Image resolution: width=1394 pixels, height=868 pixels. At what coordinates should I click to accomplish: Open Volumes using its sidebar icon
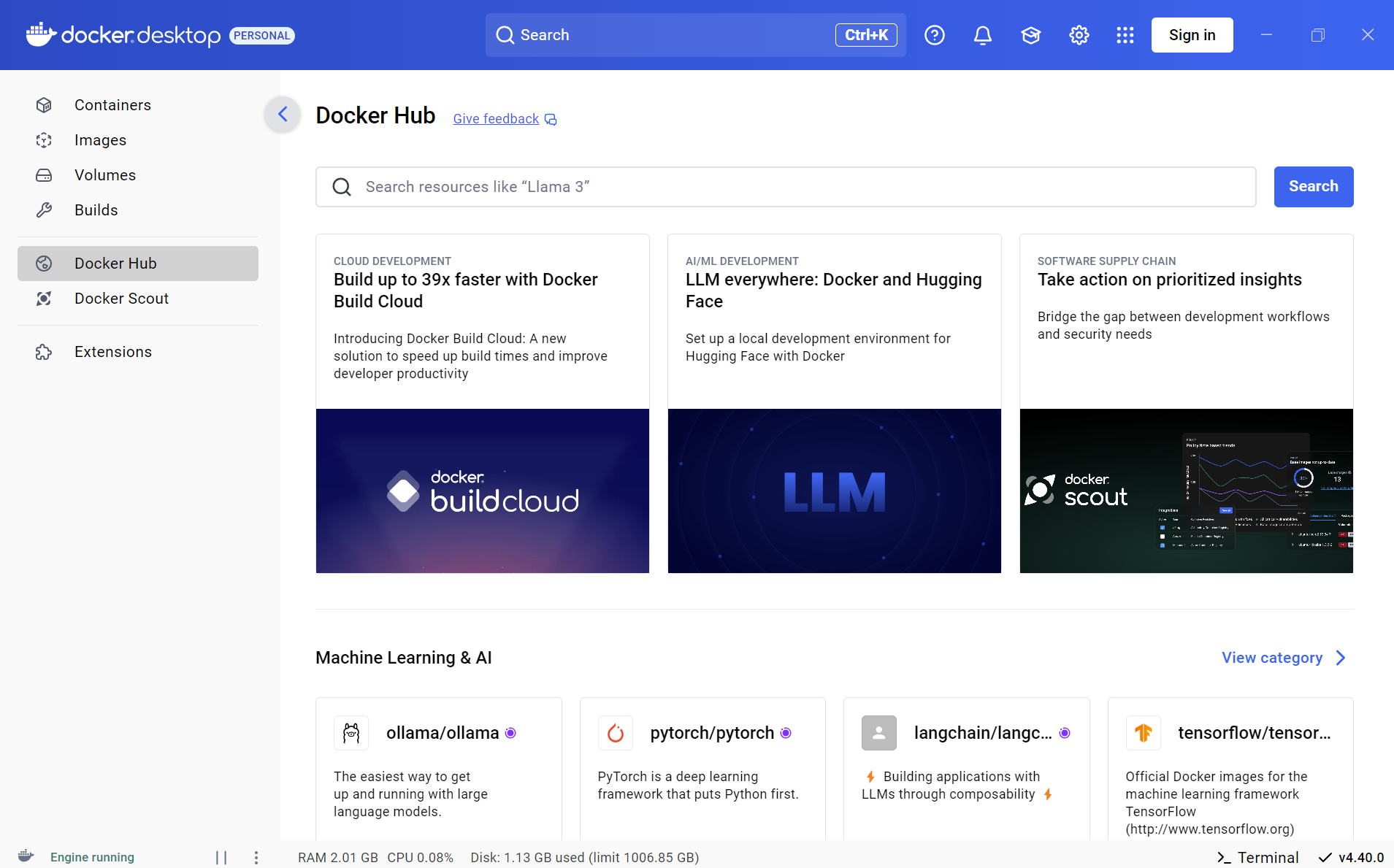coord(44,174)
